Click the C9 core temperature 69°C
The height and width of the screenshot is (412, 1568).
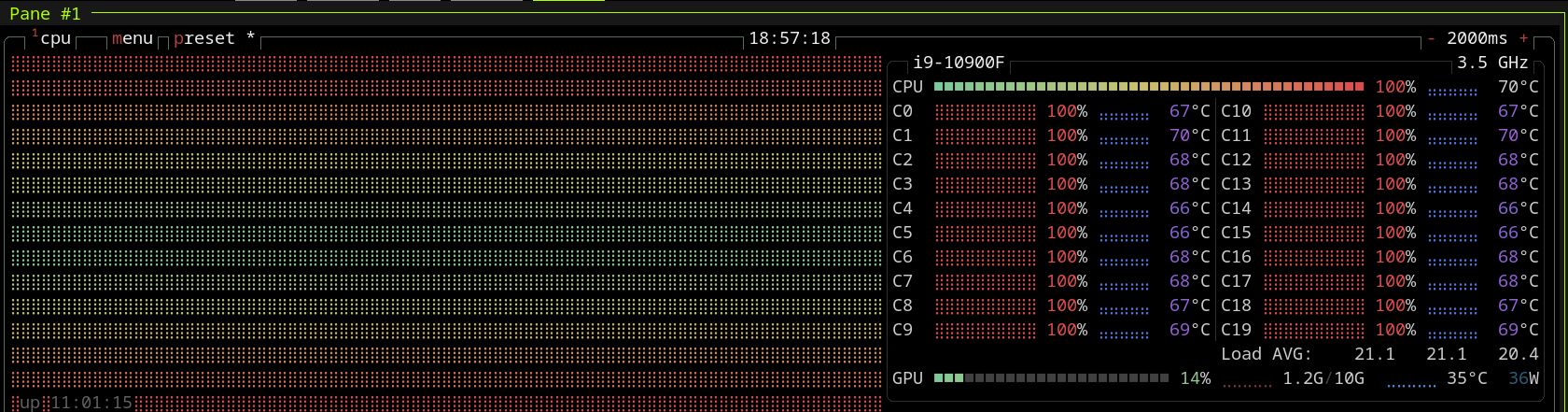(1189, 330)
